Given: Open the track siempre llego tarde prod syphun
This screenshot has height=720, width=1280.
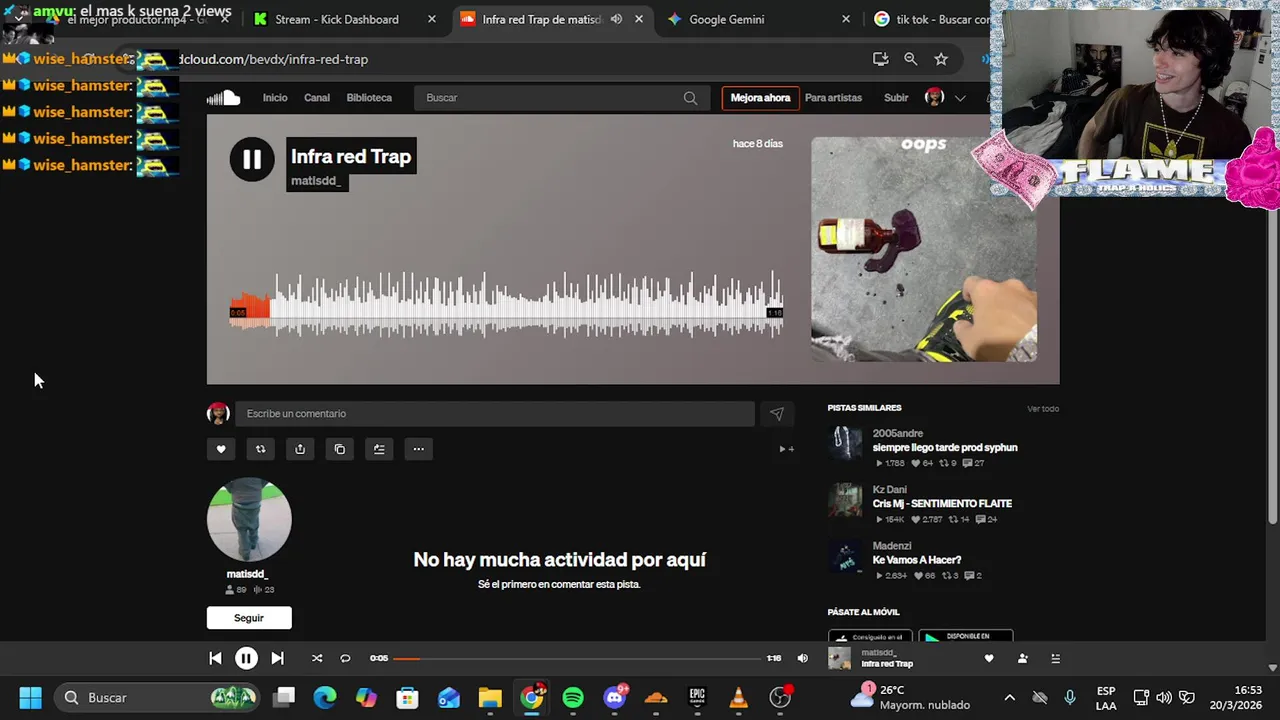Looking at the screenshot, I should [x=945, y=448].
